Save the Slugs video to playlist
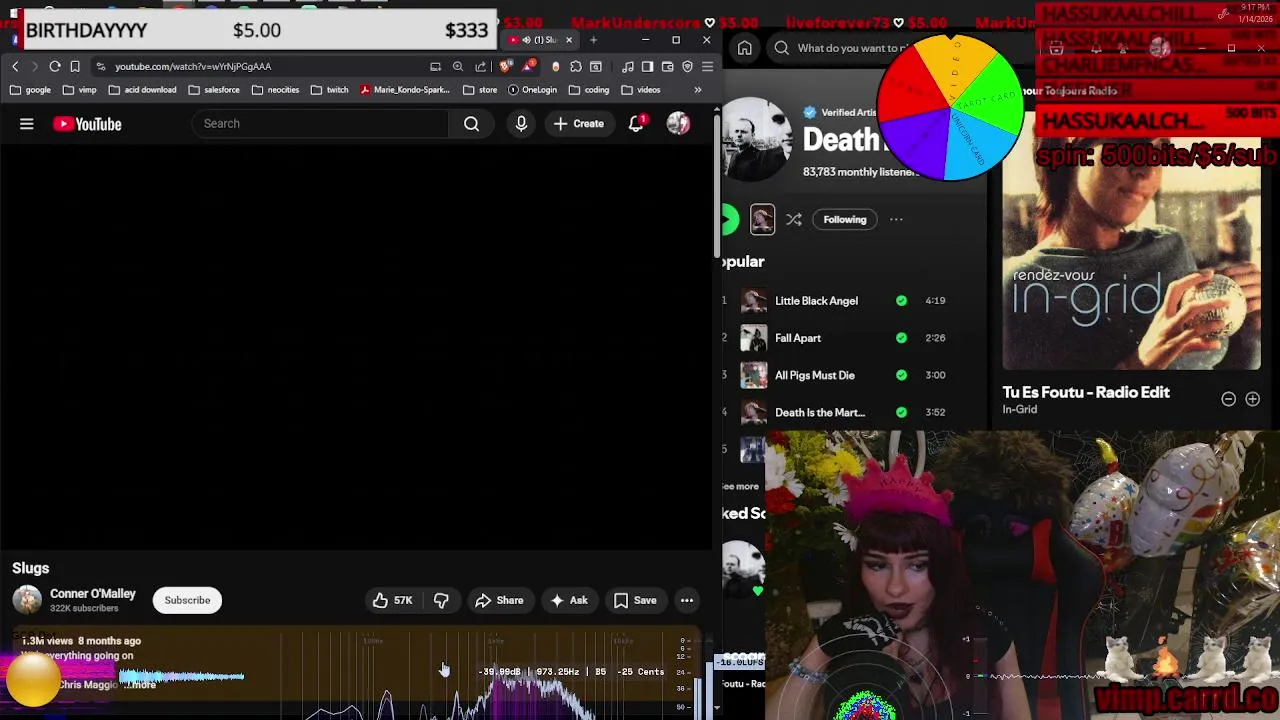This screenshot has height=720, width=1280. [635, 600]
